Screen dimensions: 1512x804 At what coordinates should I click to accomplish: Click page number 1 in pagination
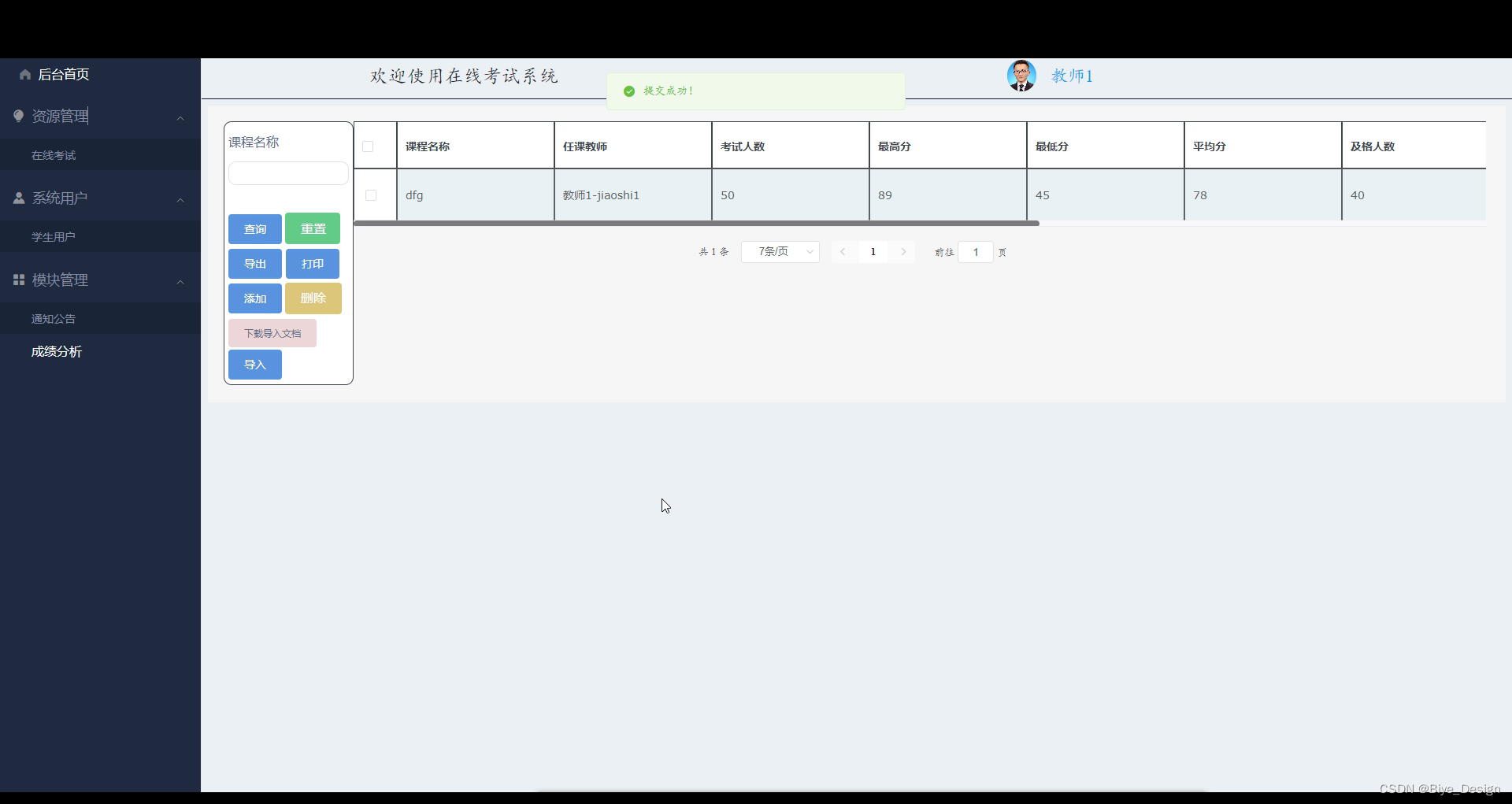[x=873, y=252]
